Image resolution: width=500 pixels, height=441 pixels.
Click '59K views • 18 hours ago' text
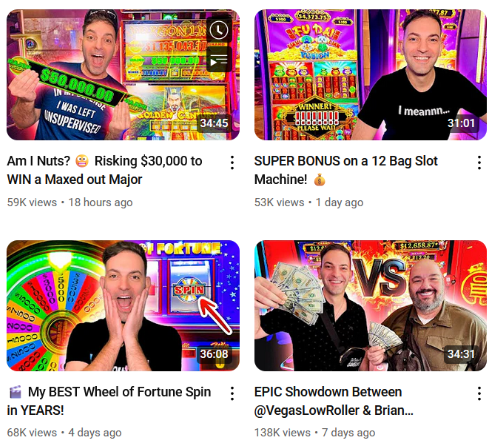[x=70, y=202]
